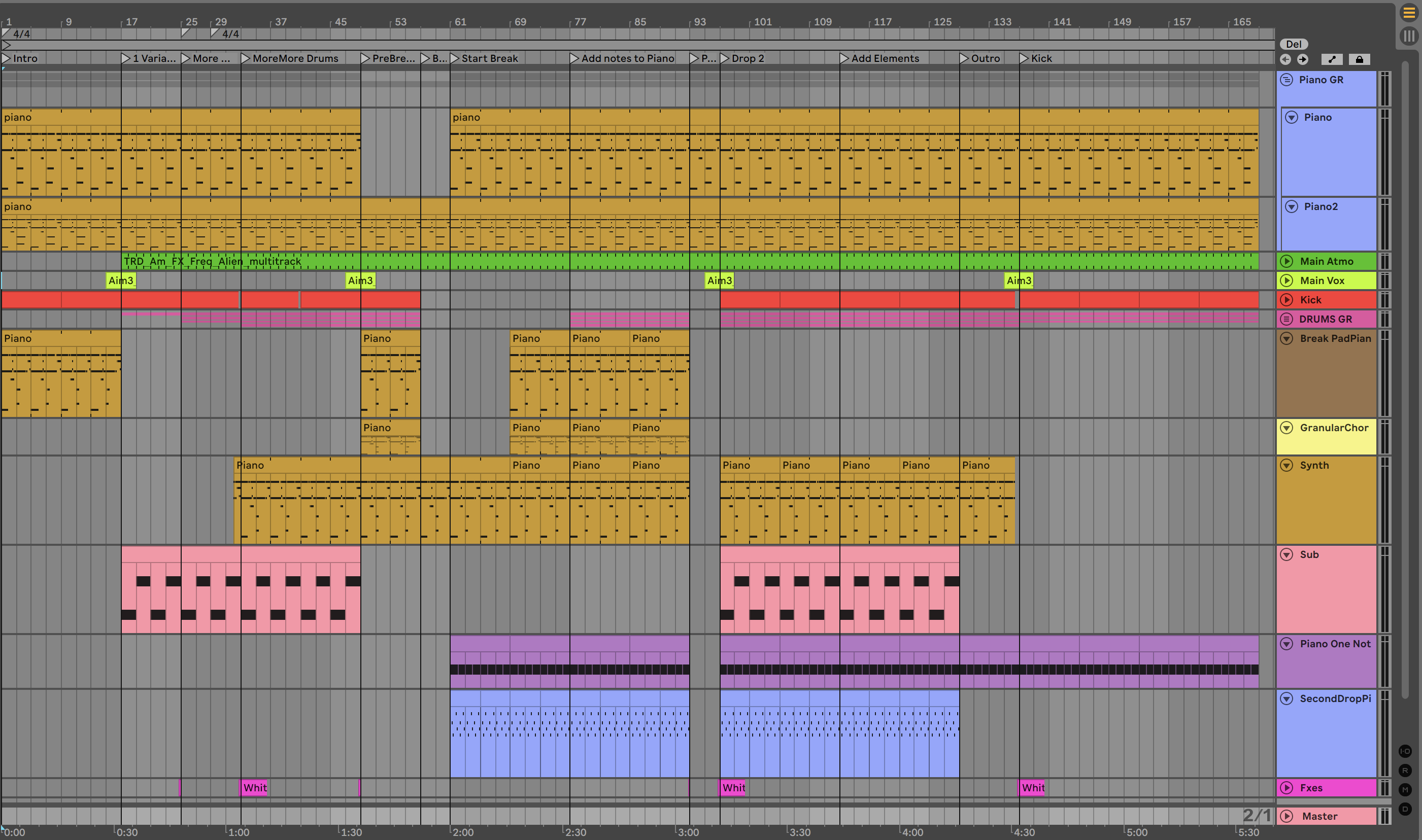The width and height of the screenshot is (1422, 840).
Task: Switch to Arrangement view selector icon
Action: pos(1409,13)
